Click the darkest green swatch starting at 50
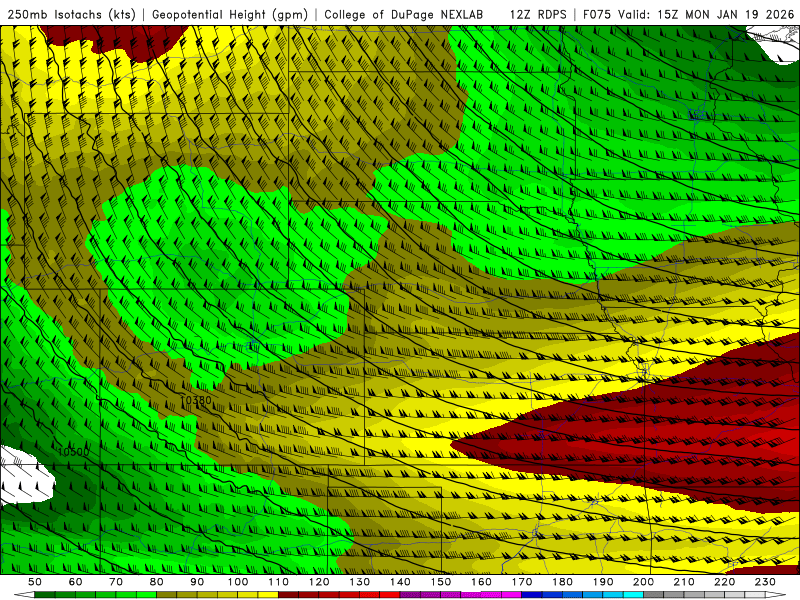The height and width of the screenshot is (600, 800). pyautogui.click(x=44, y=595)
